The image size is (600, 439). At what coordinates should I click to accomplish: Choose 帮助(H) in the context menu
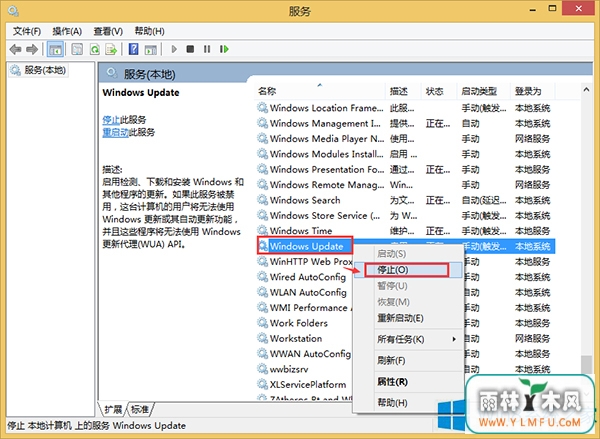pyautogui.click(x=408, y=403)
